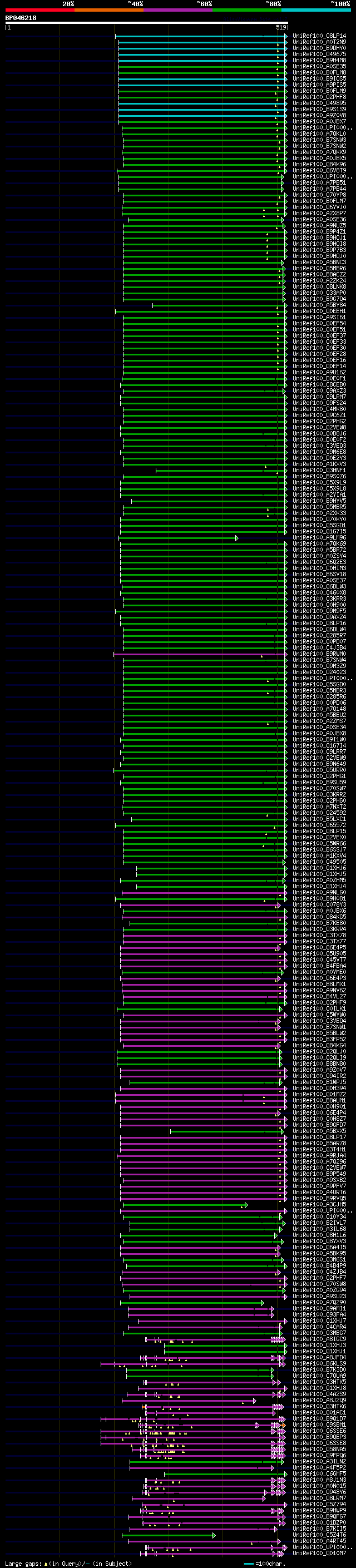The height and width of the screenshot is (1568, 356).
Task: Open hit UniRef100_A5BY84
Action: point(319,305)
